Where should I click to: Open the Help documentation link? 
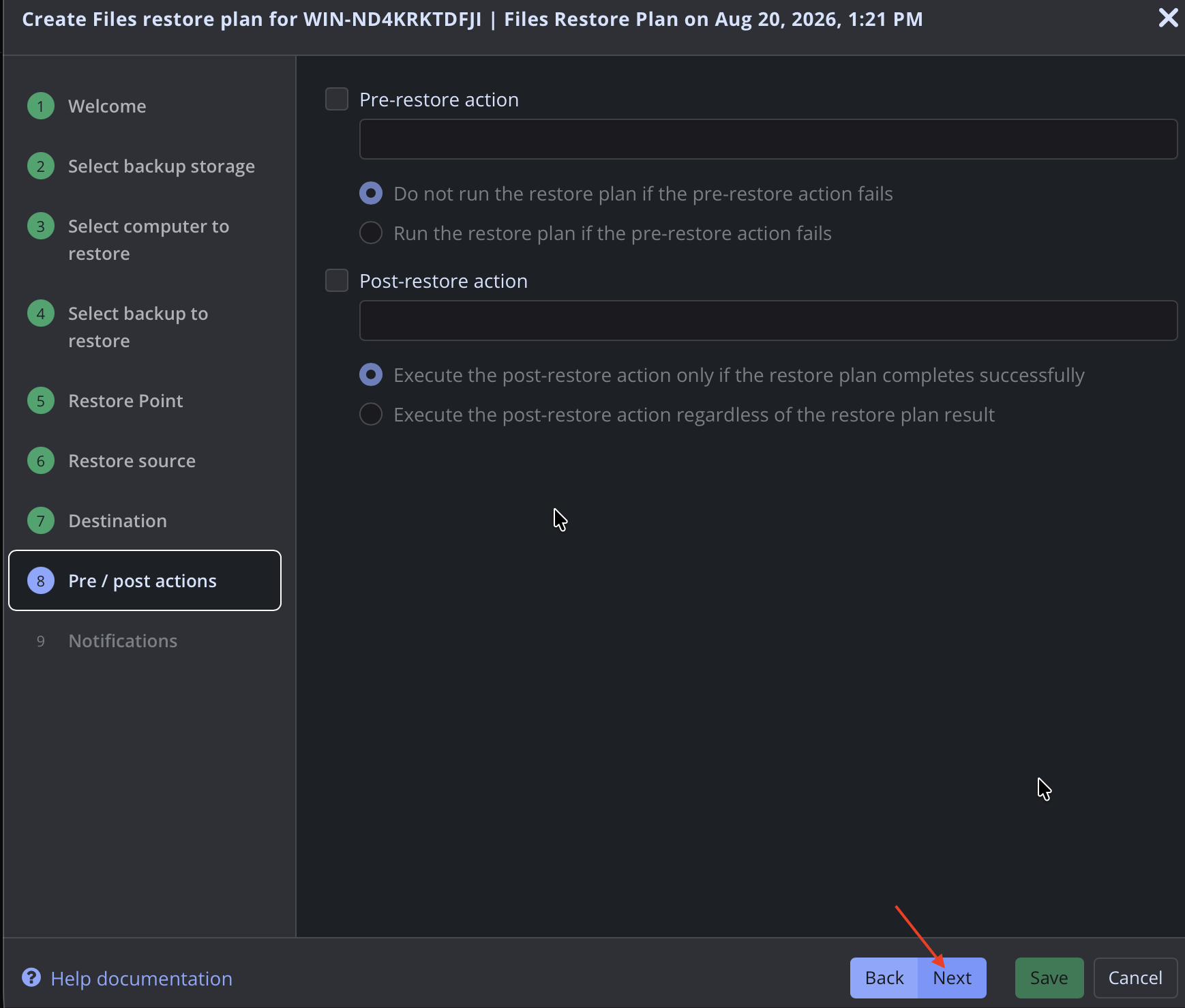142,978
